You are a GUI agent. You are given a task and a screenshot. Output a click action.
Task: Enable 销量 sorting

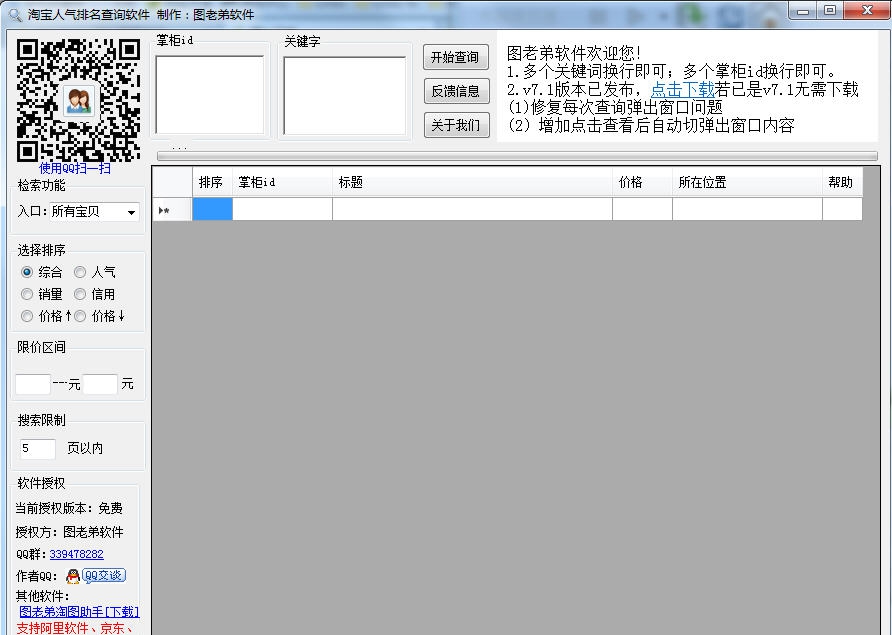tap(25, 294)
